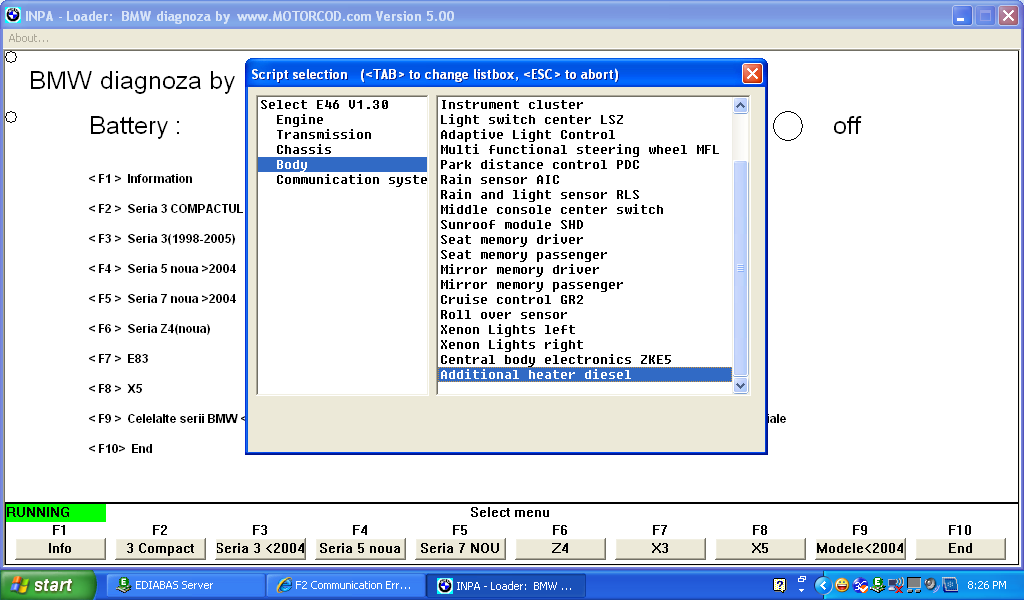Close the Script selection dialog

pyautogui.click(x=752, y=74)
